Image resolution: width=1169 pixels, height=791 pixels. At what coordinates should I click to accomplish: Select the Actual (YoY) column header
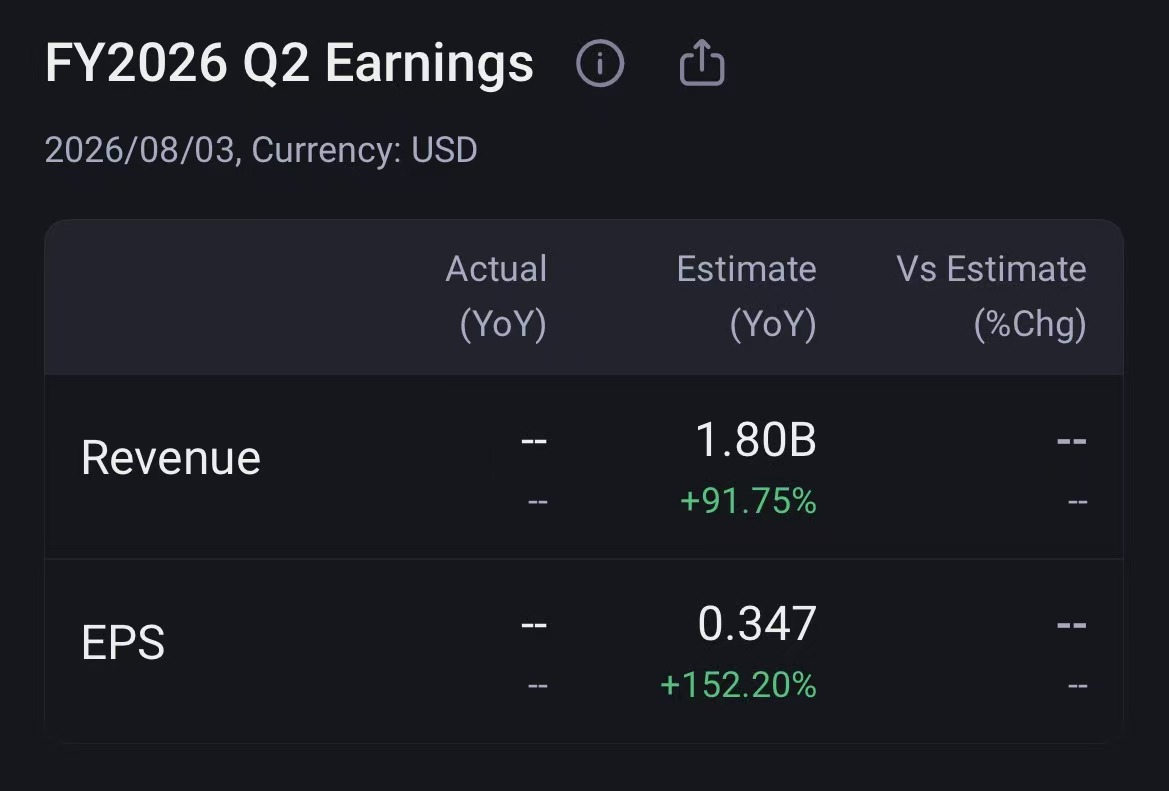coord(497,297)
